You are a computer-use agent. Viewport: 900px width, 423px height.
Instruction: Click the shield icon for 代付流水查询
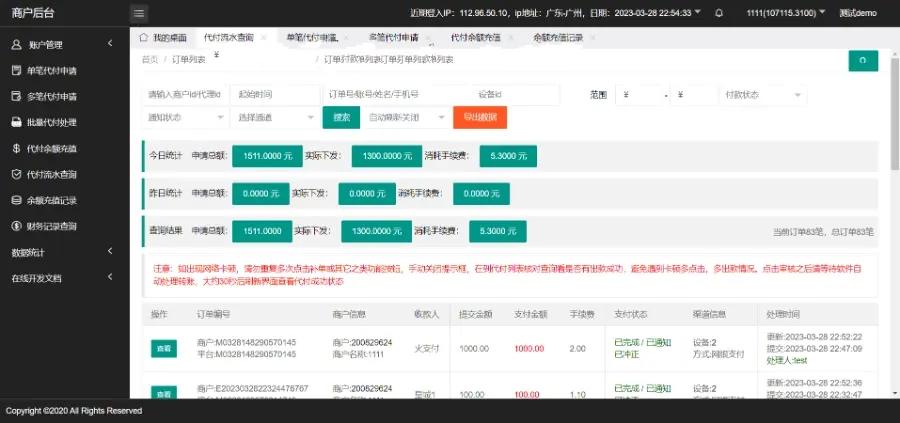[17, 174]
